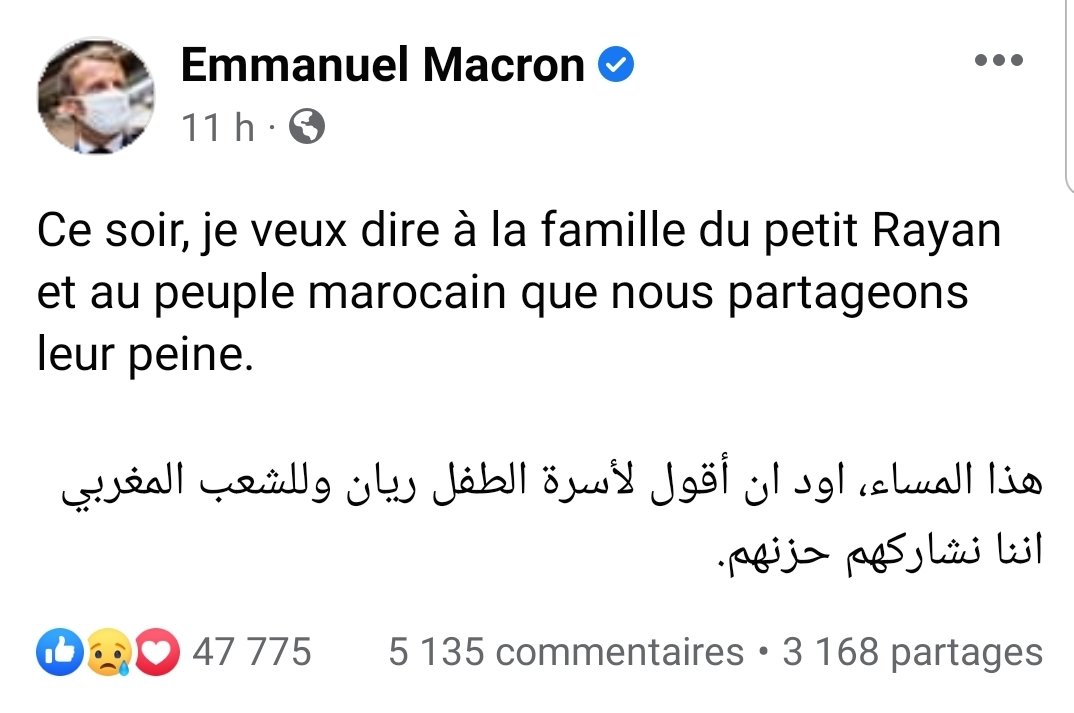This screenshot has width=1074, height=713.
Task: Click the globe public audience icon
Action: coord(306,127)
